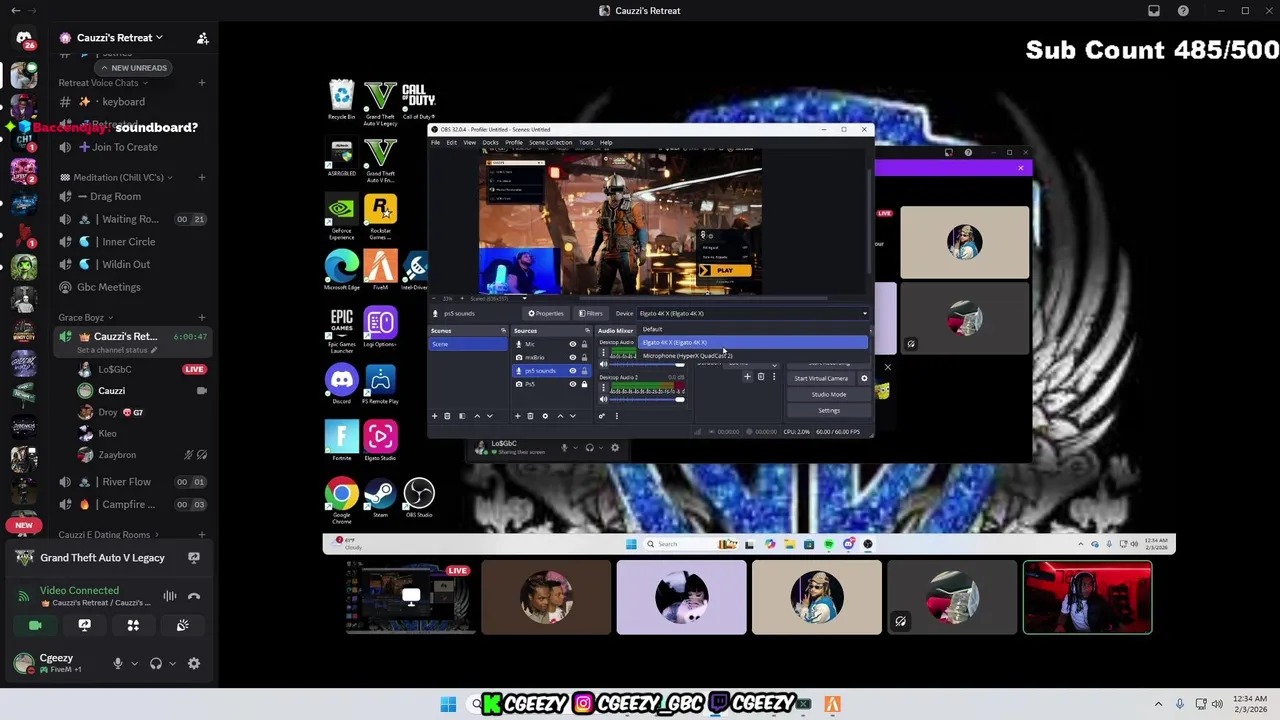Add a channel to Meditation category
The image size is (1280, 720).
[201, 177]
